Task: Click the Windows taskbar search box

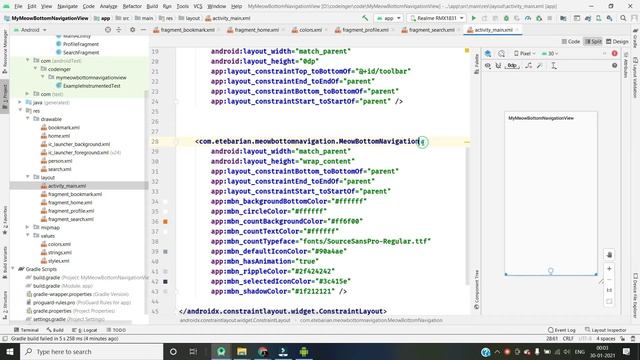Action: point(91,351)
